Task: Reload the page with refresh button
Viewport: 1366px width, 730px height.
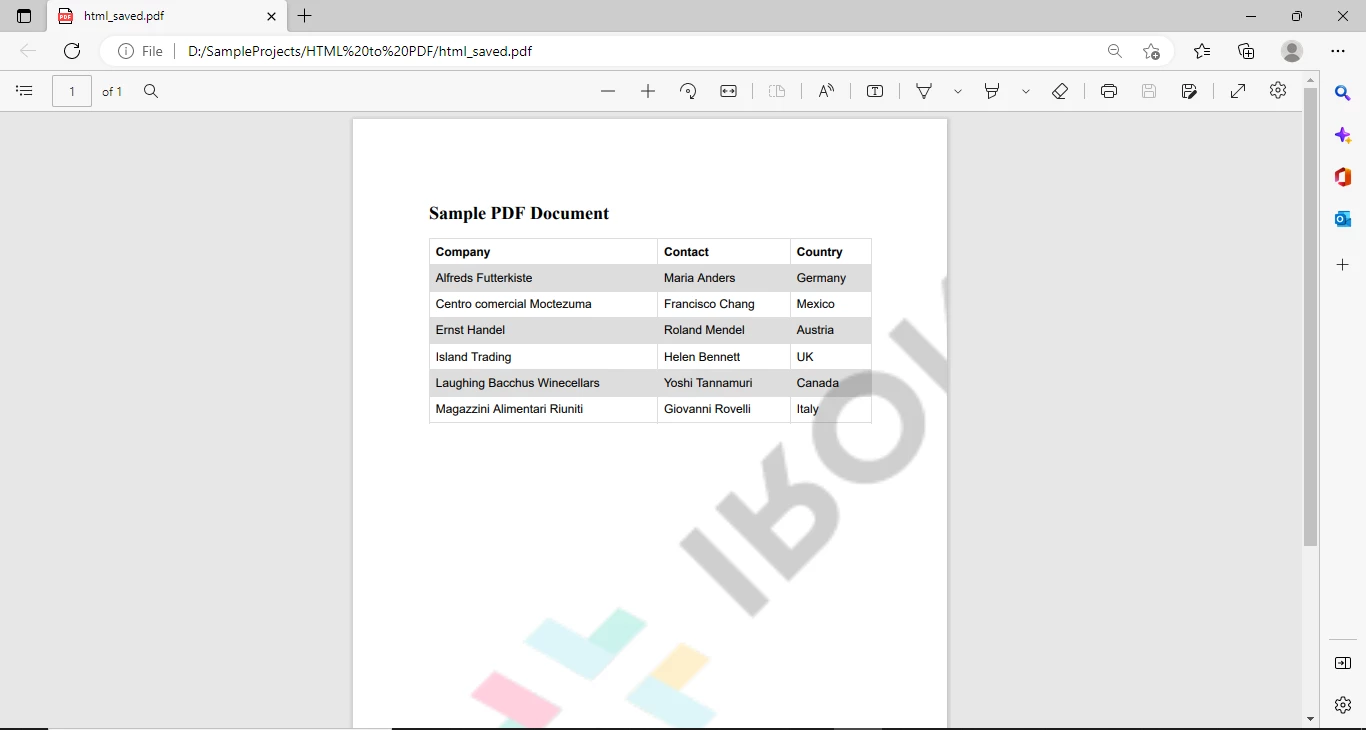Action: (x=72, y=51)
